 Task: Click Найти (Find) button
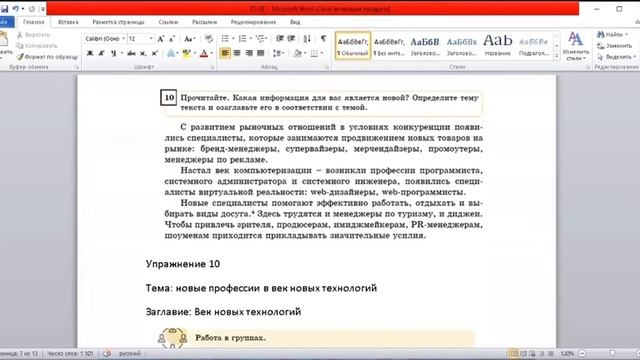[612, 35]
